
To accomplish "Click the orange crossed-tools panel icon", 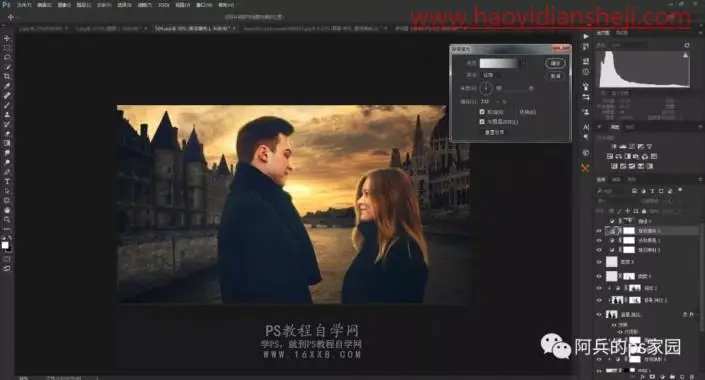I will pyautogui.click(x=585, y=168).
